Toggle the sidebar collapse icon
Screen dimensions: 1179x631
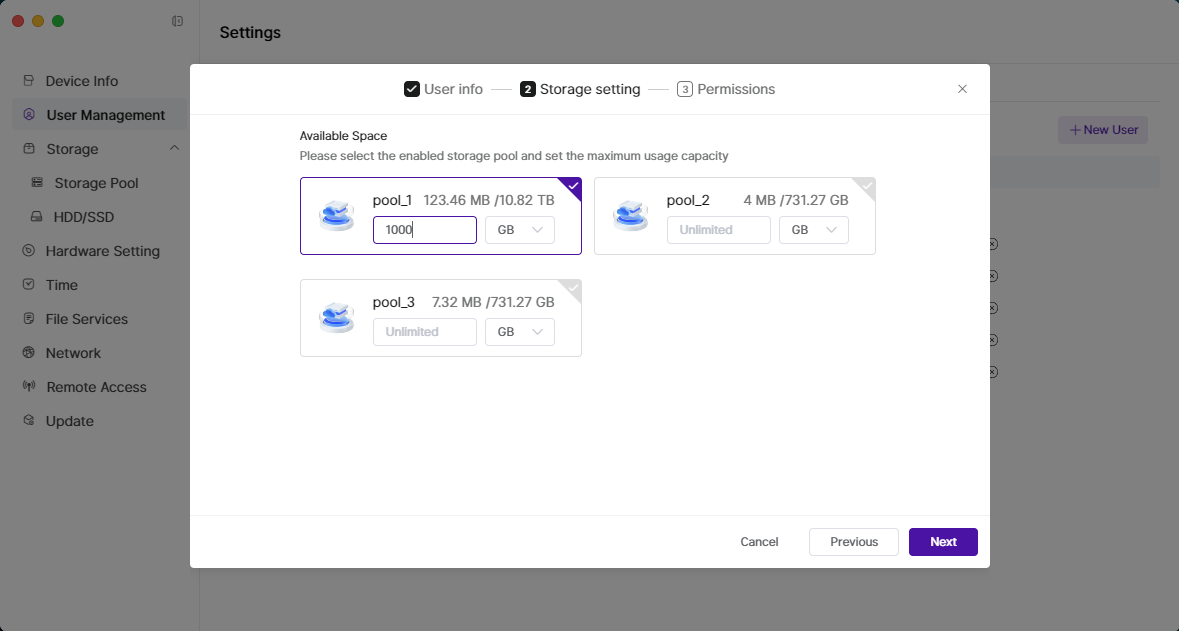tap(177, 21)
